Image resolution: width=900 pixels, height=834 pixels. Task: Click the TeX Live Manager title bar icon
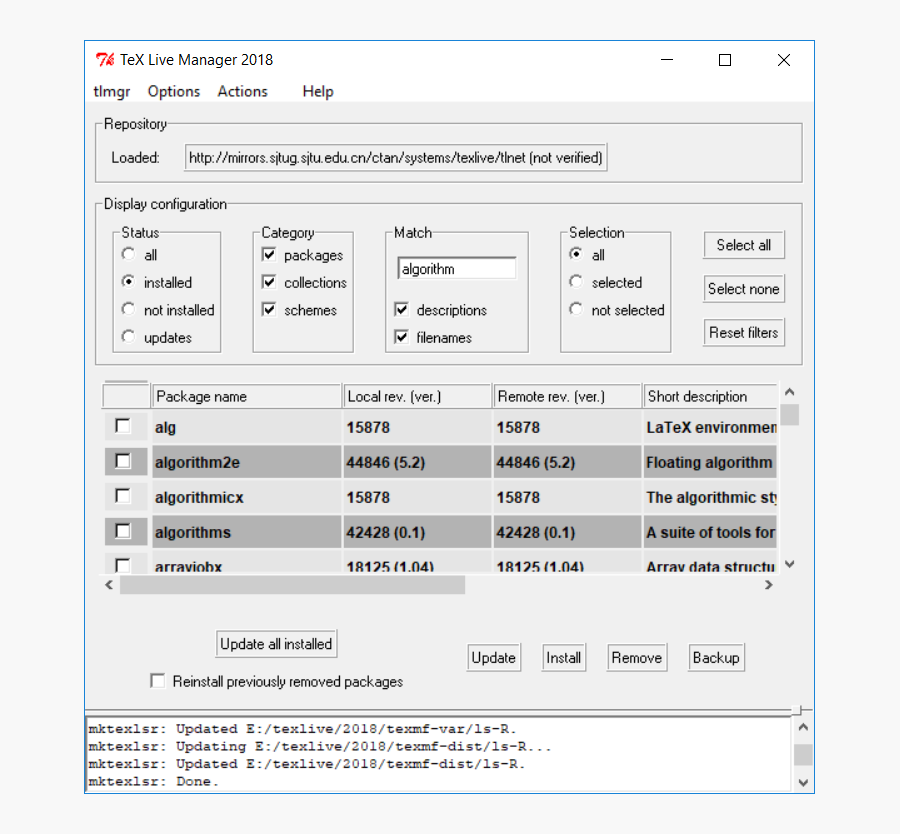[105, 60]
